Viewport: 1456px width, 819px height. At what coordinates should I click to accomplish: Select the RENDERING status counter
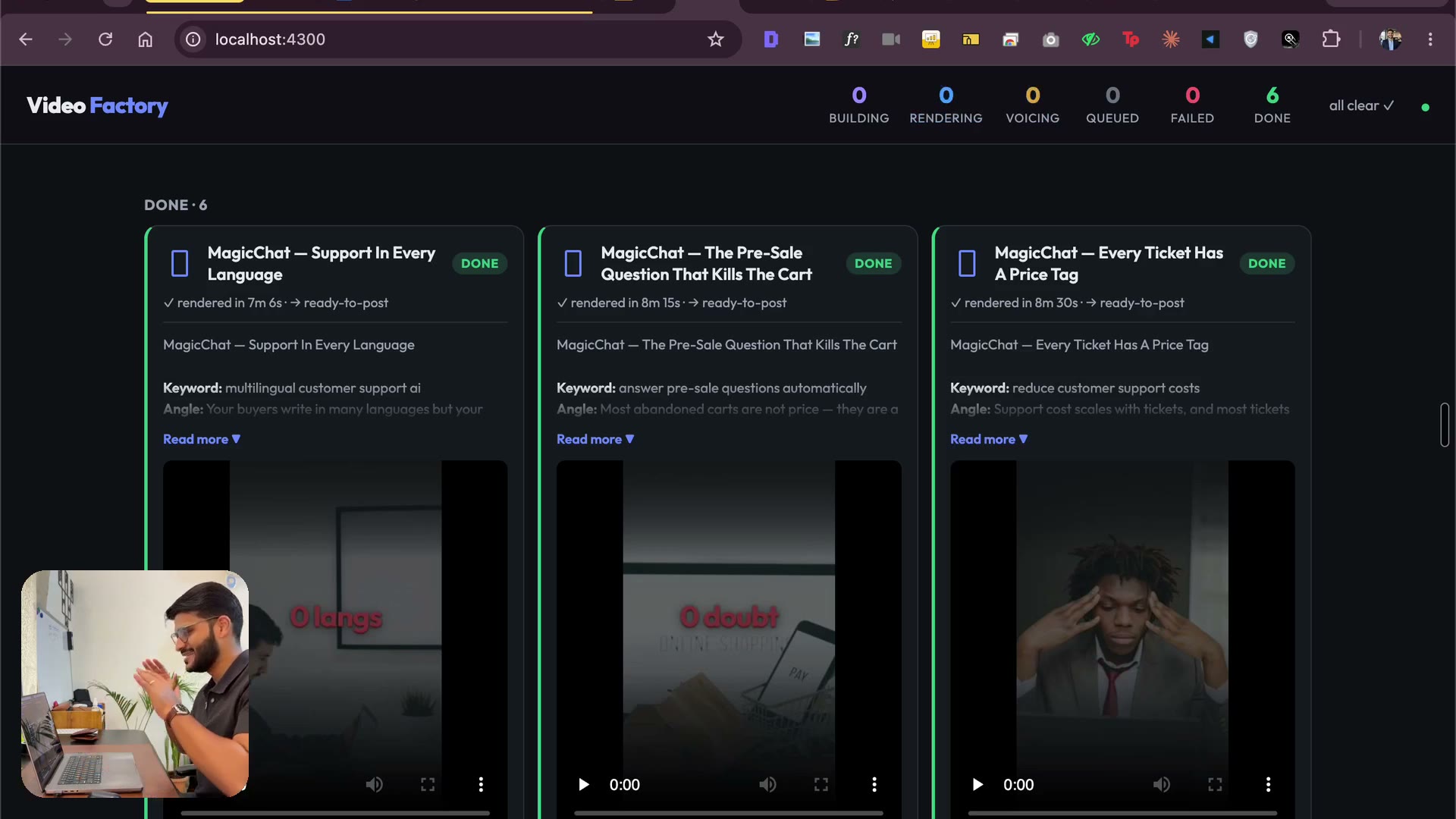tap(946, 105)
